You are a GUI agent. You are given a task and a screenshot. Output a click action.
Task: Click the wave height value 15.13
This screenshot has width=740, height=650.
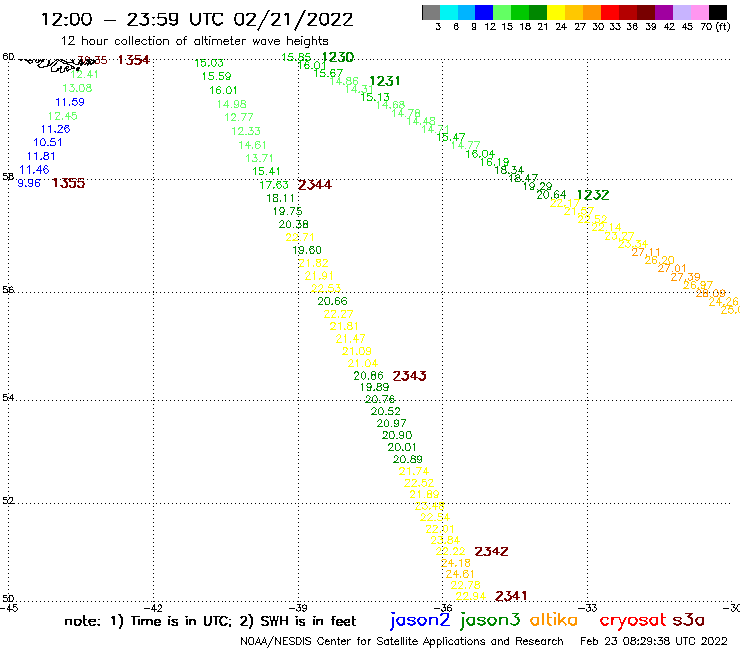[375, 97]
